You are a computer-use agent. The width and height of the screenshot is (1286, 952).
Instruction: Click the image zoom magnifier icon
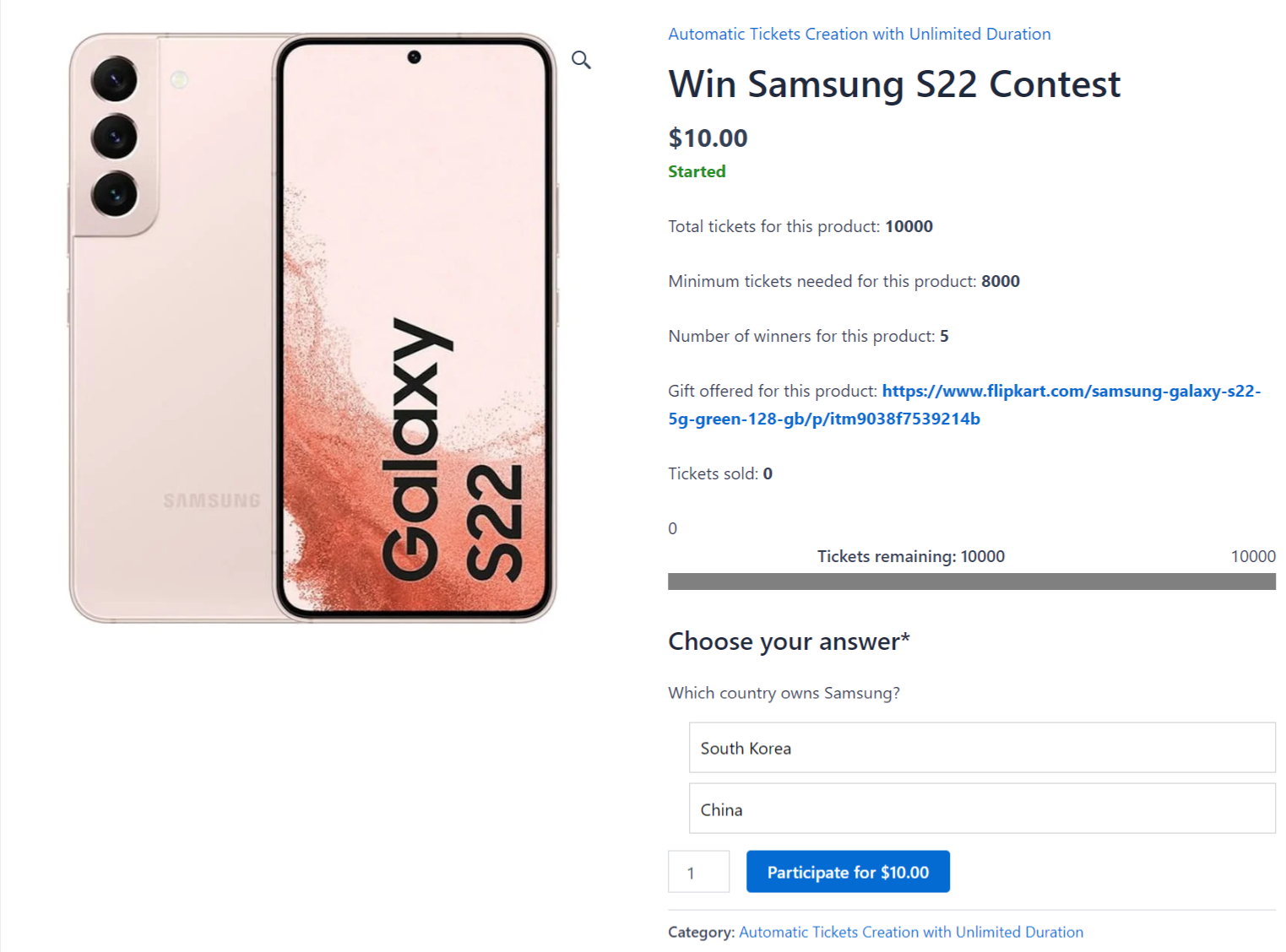click(x=580, y=60)
